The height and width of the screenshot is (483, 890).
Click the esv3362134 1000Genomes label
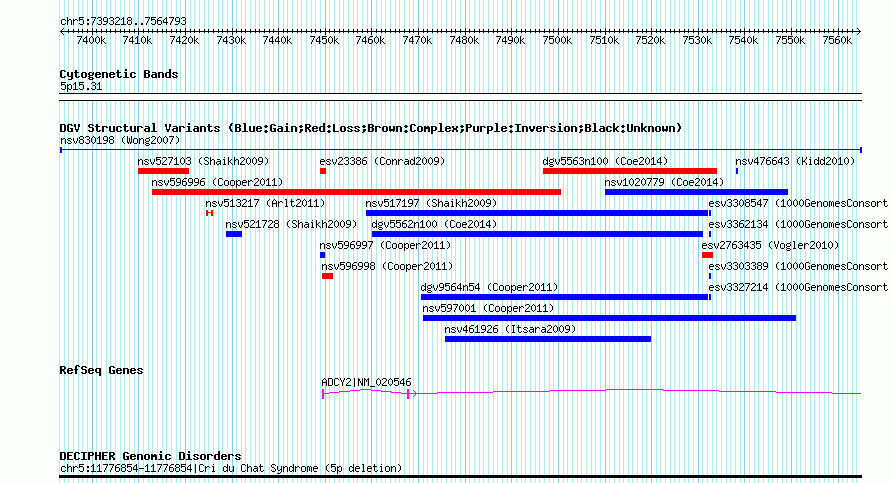click(x=798, y=224)
